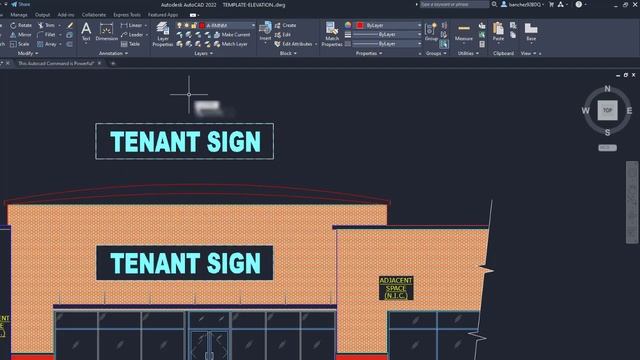Click the user account name
Viewport: 640px width, 360px height.
pyautogui.click(x=524, y=4)
